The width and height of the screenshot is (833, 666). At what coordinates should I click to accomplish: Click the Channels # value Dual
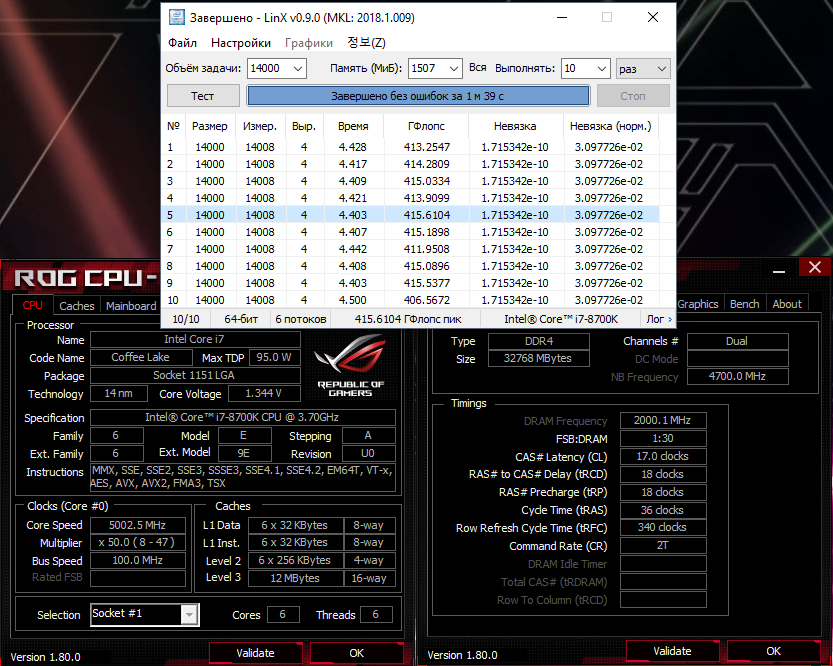coord(737,341)
